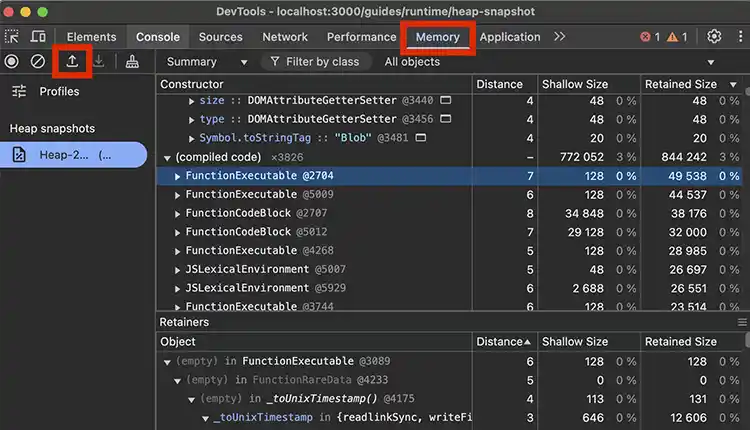
Task: Open DevTools settings gear
Action: click(714, 37)
